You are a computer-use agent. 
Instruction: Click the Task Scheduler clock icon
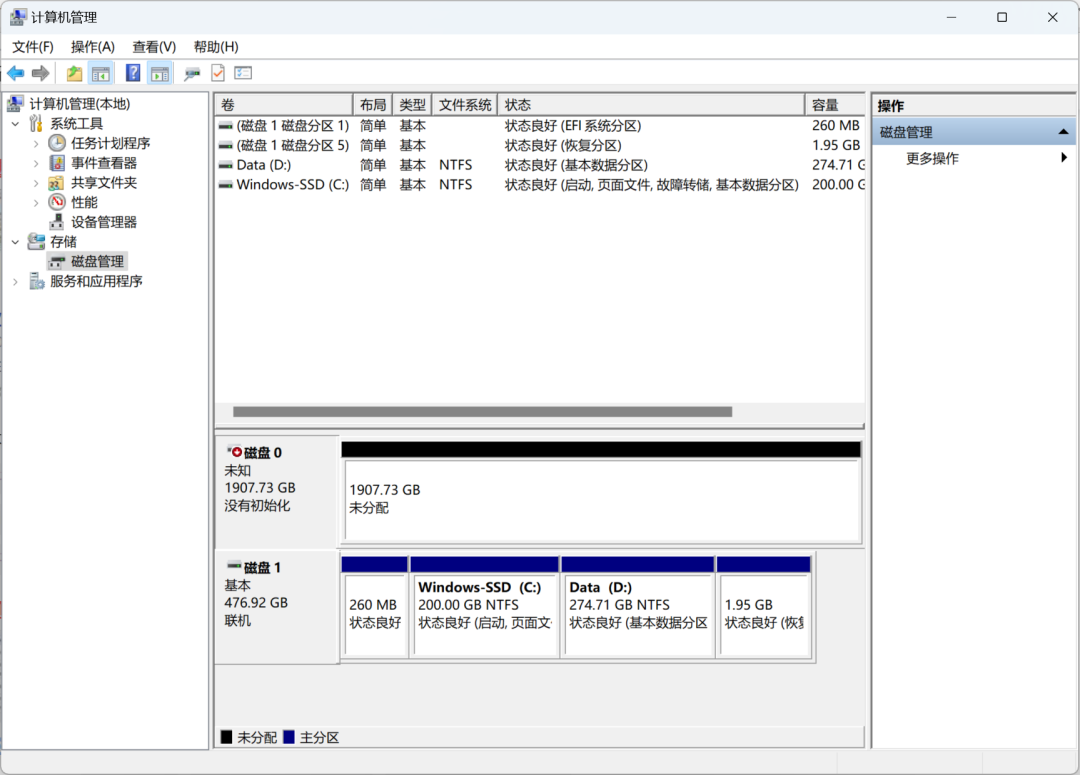tap(57, 143)
